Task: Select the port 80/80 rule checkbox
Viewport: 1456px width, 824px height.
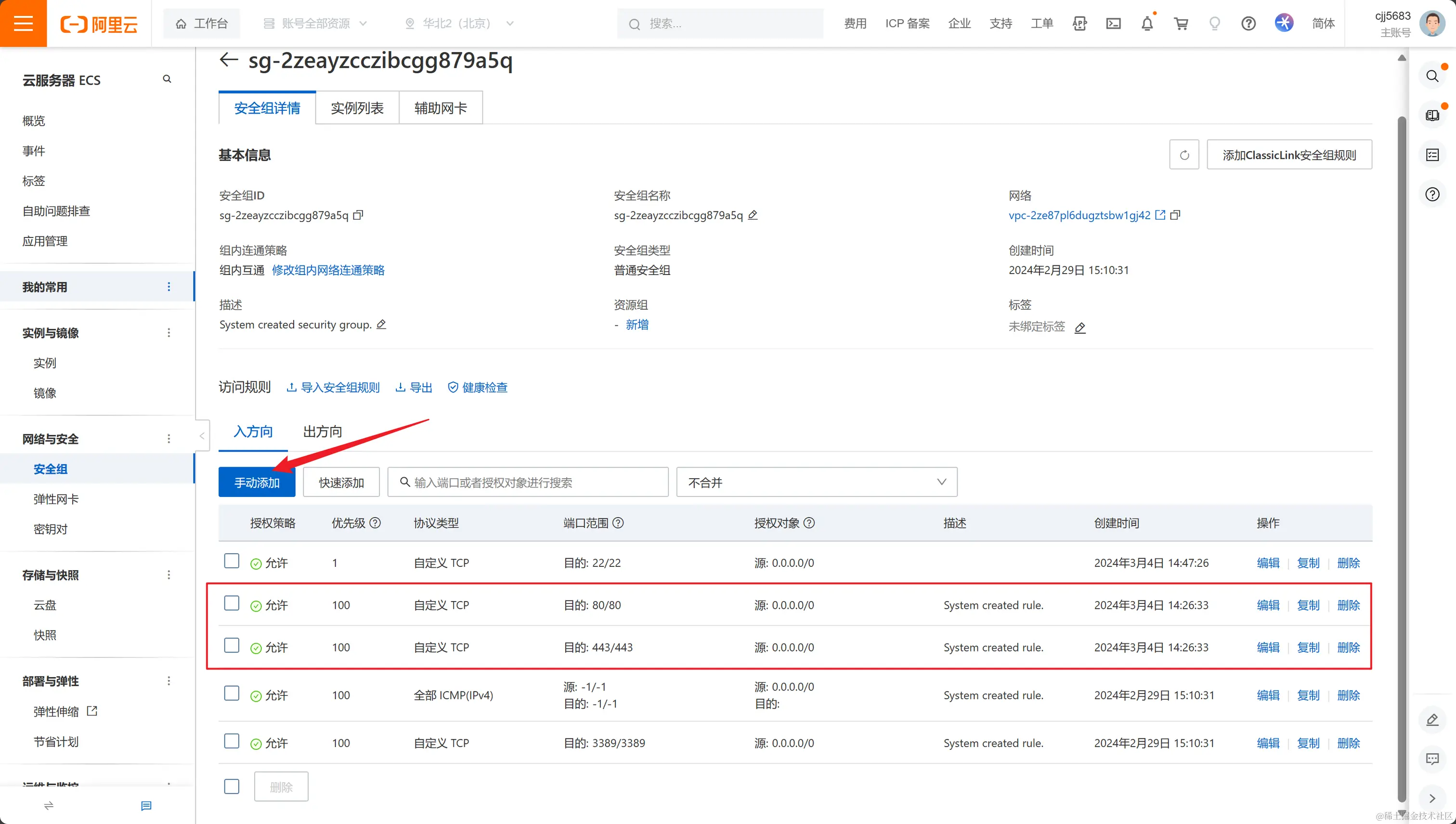Action: point(232,603)
